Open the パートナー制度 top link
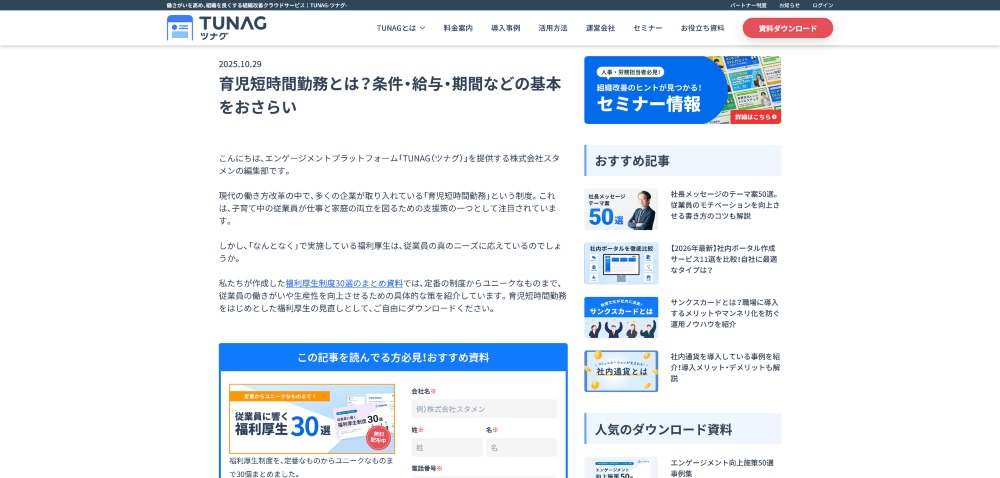Viewport: 1000px width, 478px height. pos(748,5)
